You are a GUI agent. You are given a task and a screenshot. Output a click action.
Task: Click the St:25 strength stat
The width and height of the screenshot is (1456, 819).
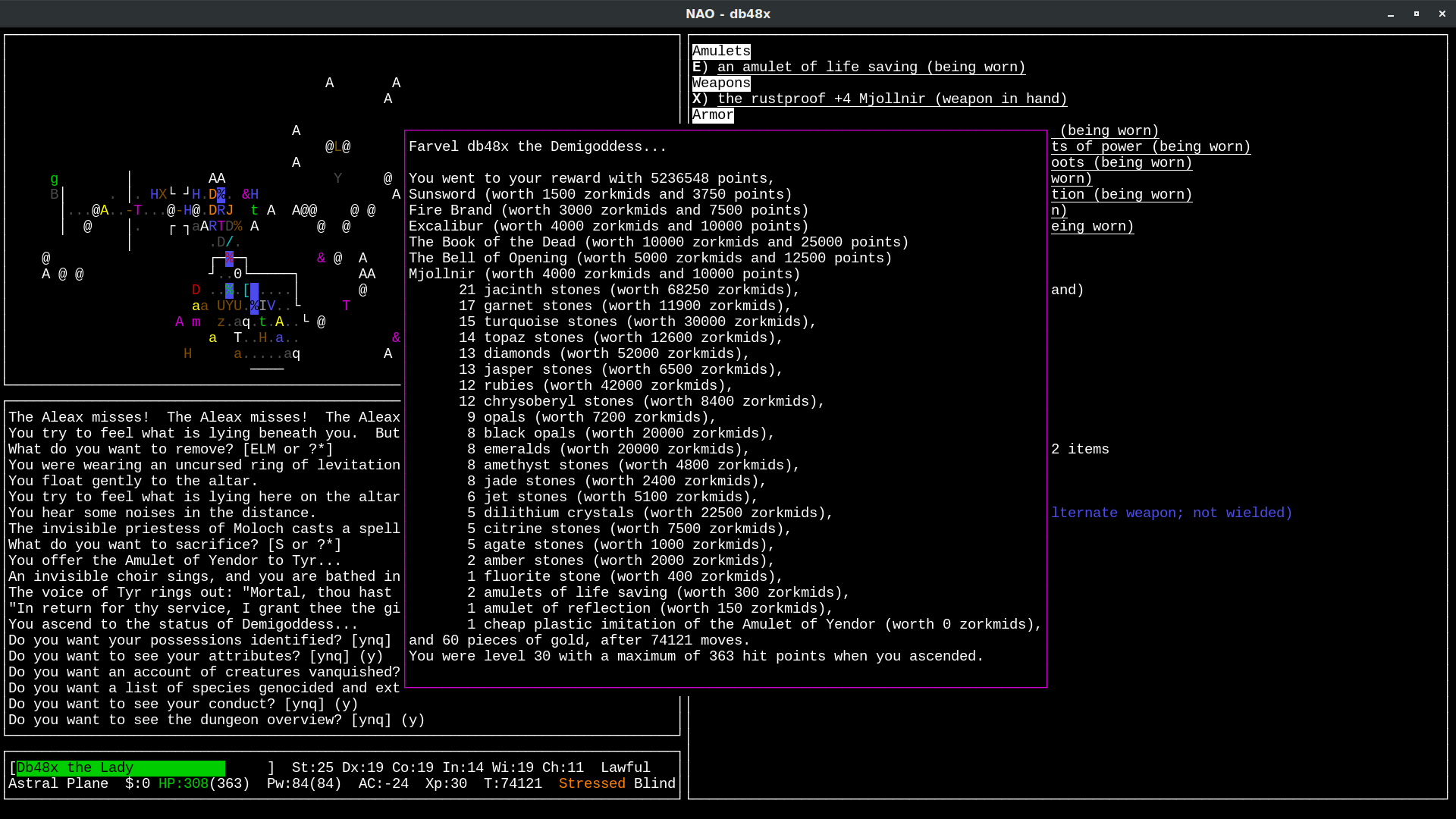click(312, 767)
